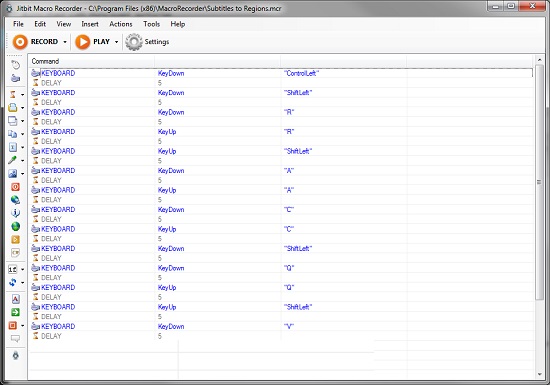Screen dimensions: 550x385
Task: Open the Tools menu
Action: click(152, 24)
